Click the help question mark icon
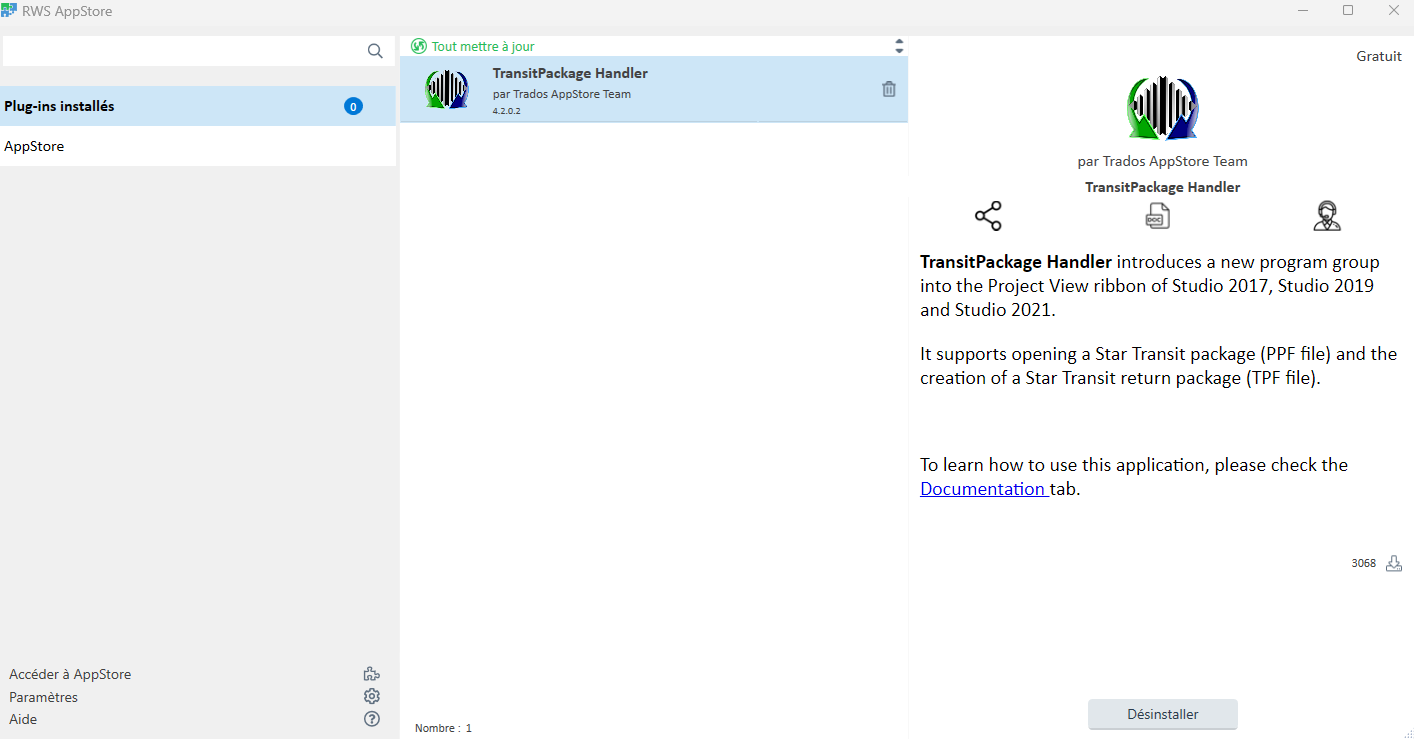This screenshot has height=739, width=1414. [x=372, y=719]
